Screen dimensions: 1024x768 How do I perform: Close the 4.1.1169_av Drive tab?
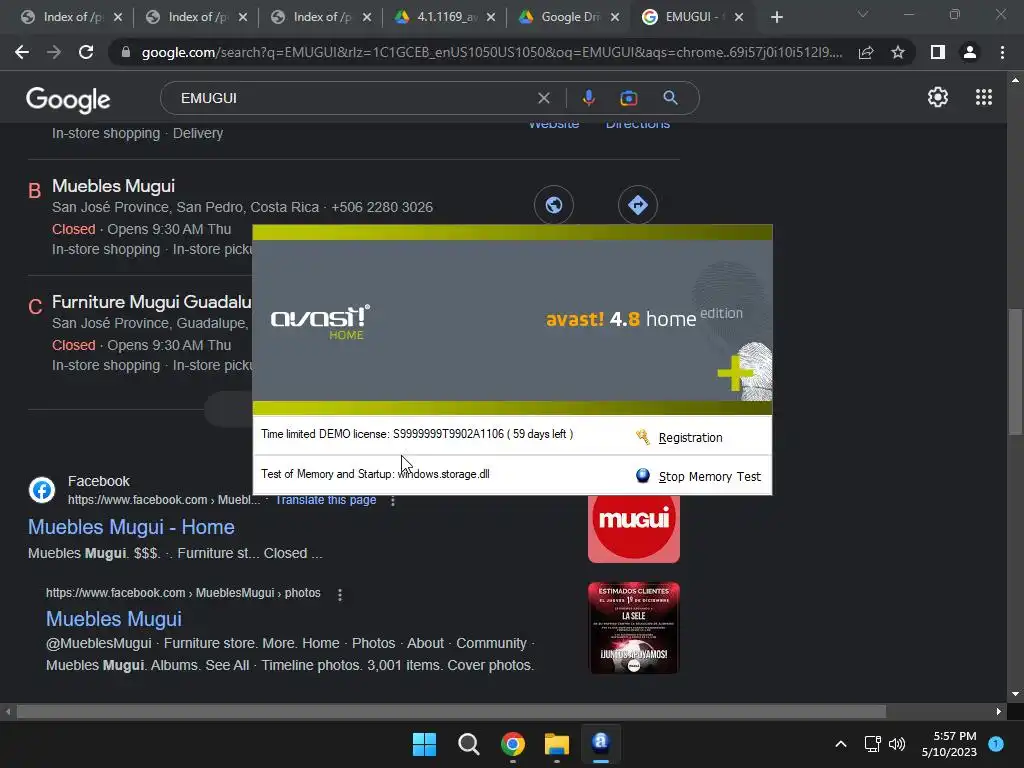(x=491, y=18)
